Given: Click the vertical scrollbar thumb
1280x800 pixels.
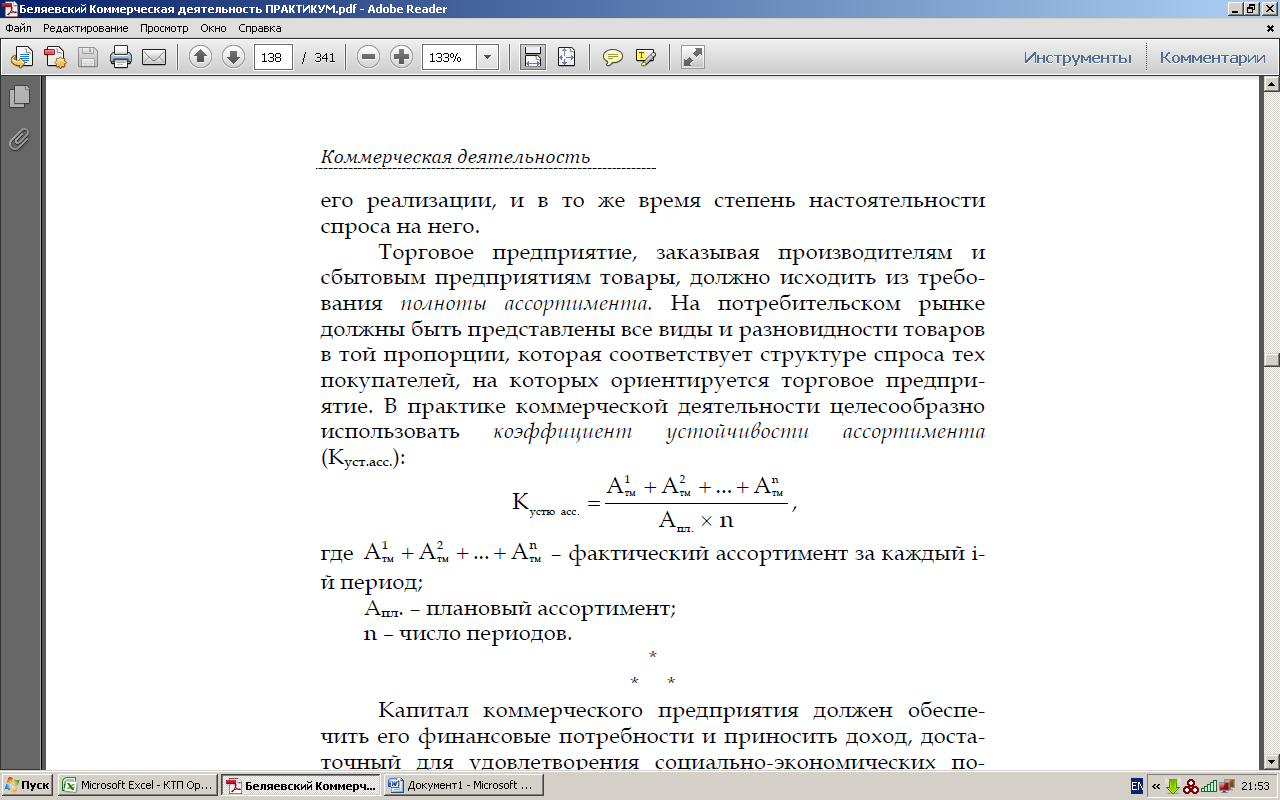Looking at the screenshot, I should (x=1271, y=361).
